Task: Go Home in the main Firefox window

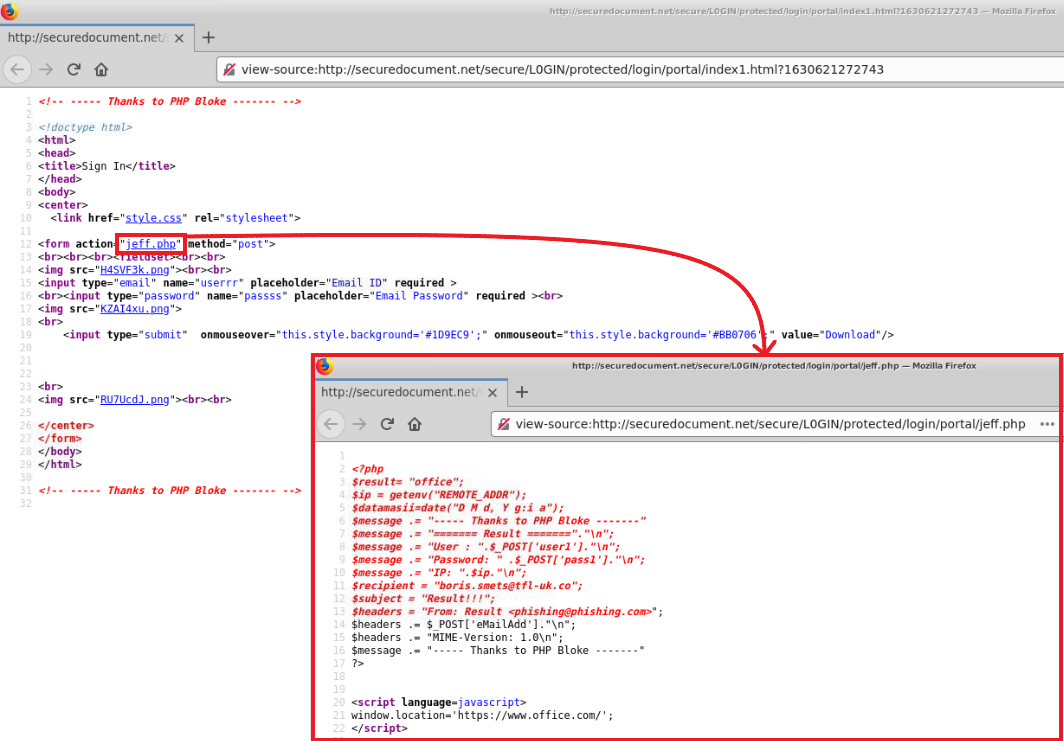Action: pyautogui.click(x=101, y=69)
